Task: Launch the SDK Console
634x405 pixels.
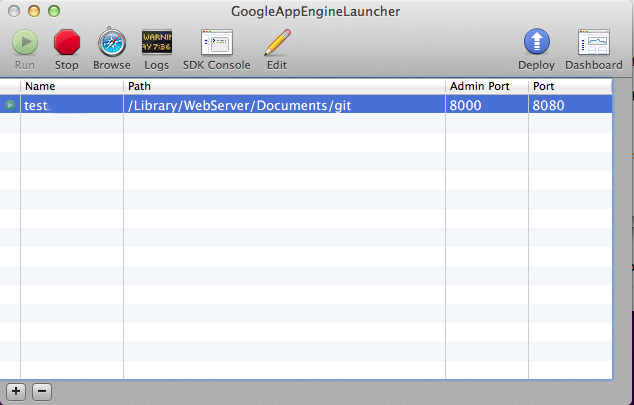Action: [x=217, y=42]
